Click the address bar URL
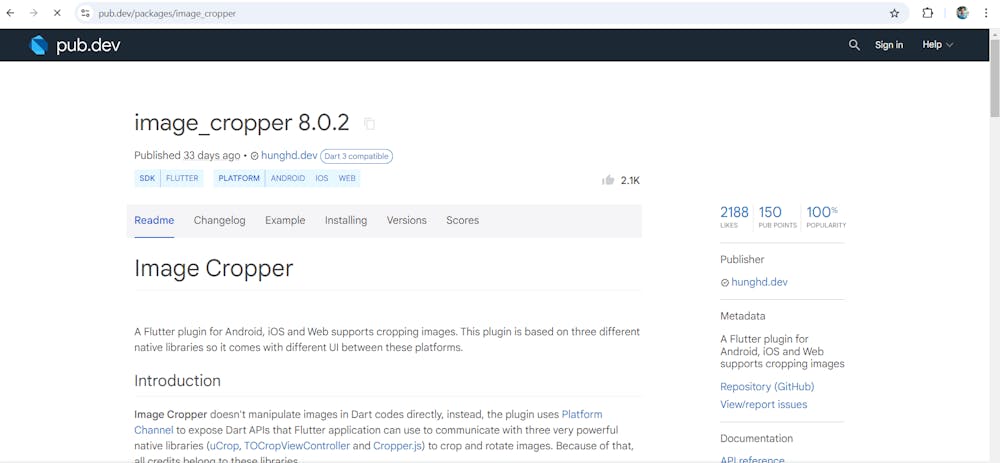Viewport: 1000px width, 463px height. [x=167, y=13]
